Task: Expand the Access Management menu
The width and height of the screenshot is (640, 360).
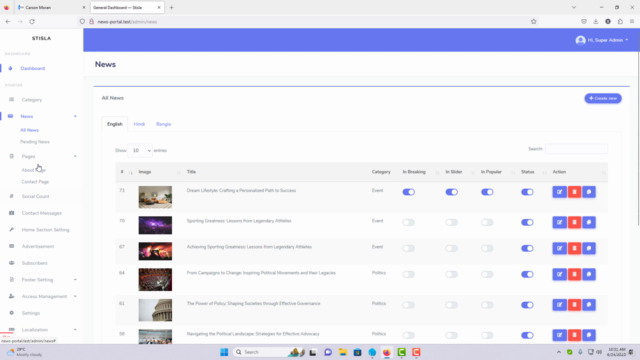Action: click(75, 296)
